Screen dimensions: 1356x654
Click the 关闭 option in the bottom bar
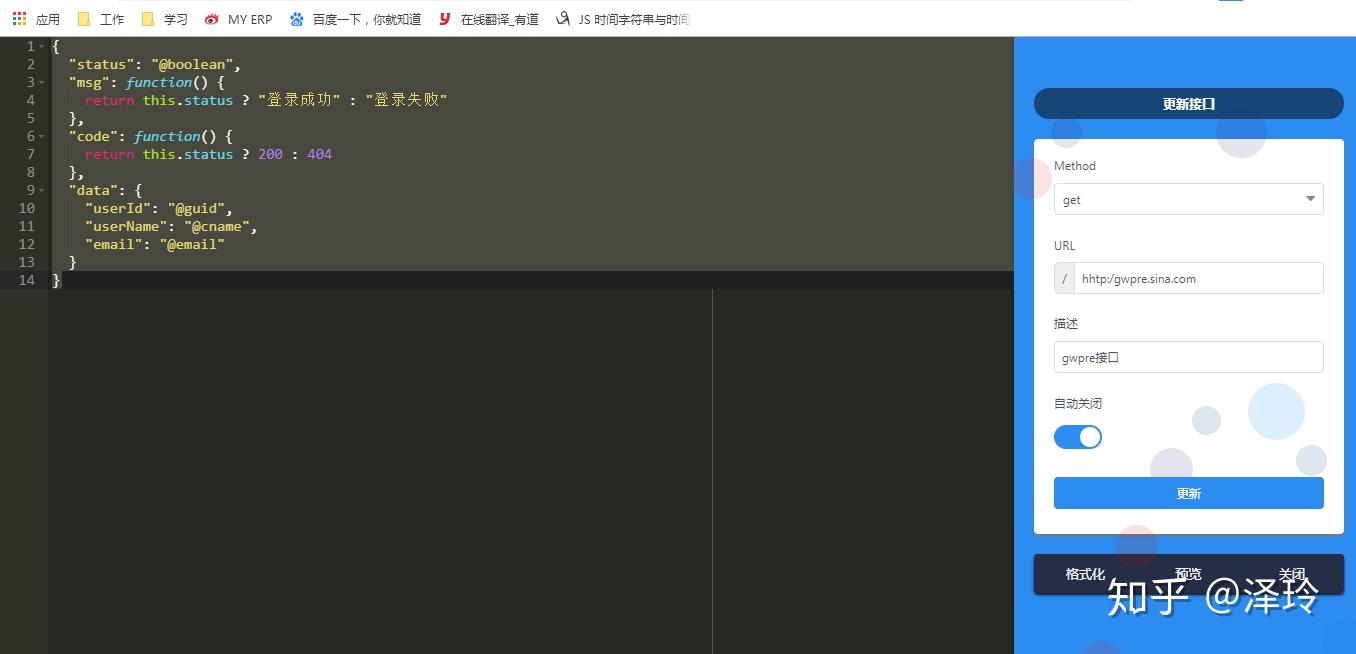[x=1291, y=573]
